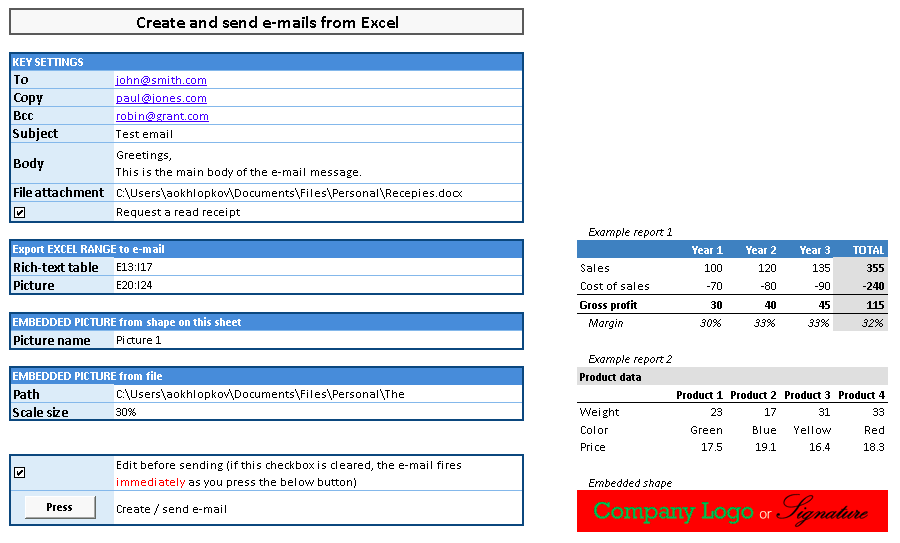Click the 'EMBEDDED PICTURE from shape on this sheet' header
The width and height of the screenshot is (900, 543).
pyautogui.click(x=266, y=322)
